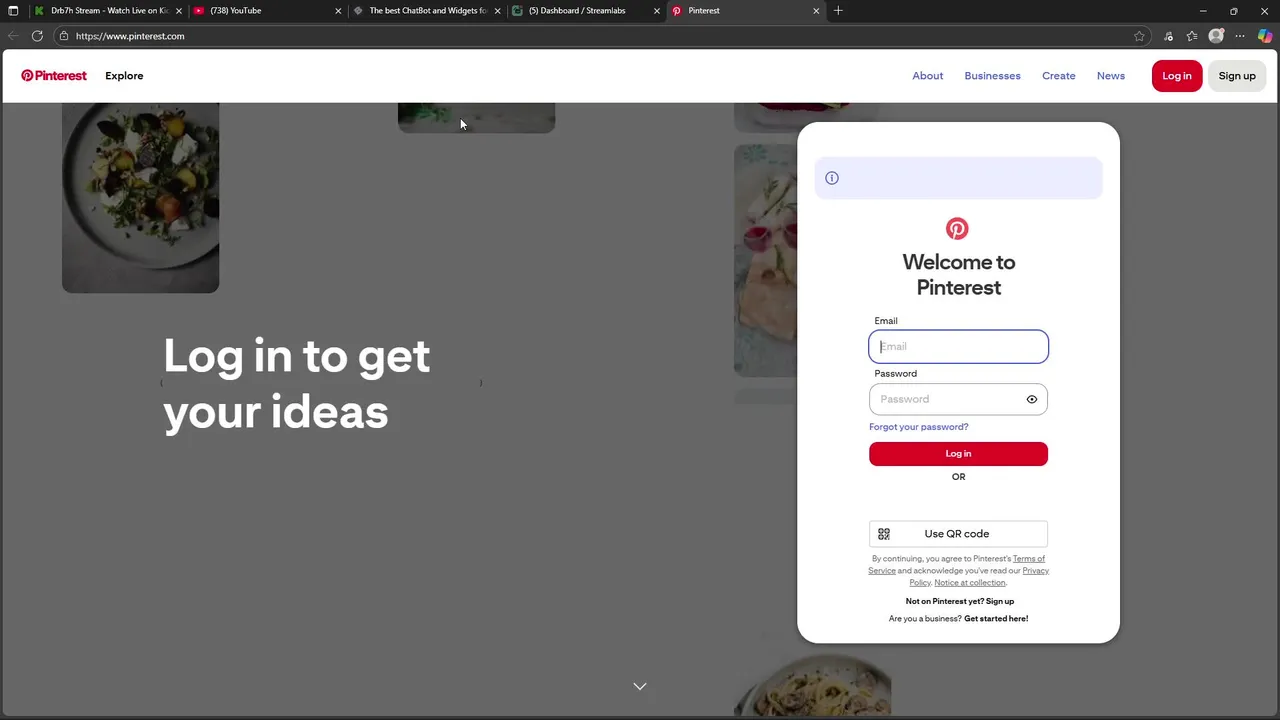Open the News link in the header

pyautogui.click(x=1110, y=76)
